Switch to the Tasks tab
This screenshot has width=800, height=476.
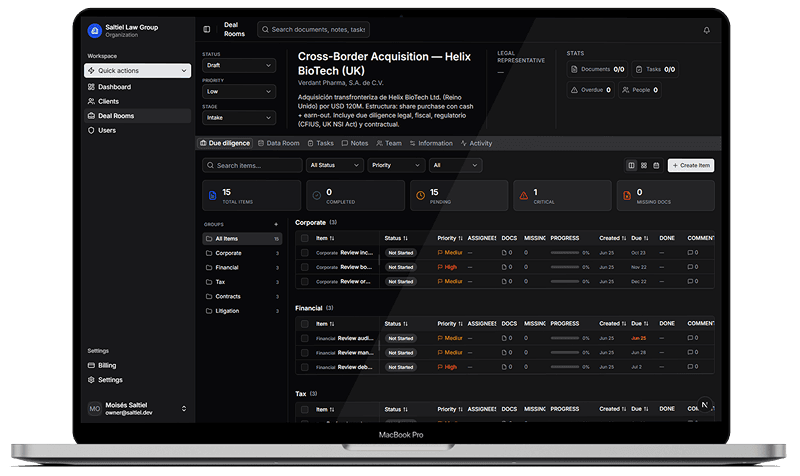point(320,143)
